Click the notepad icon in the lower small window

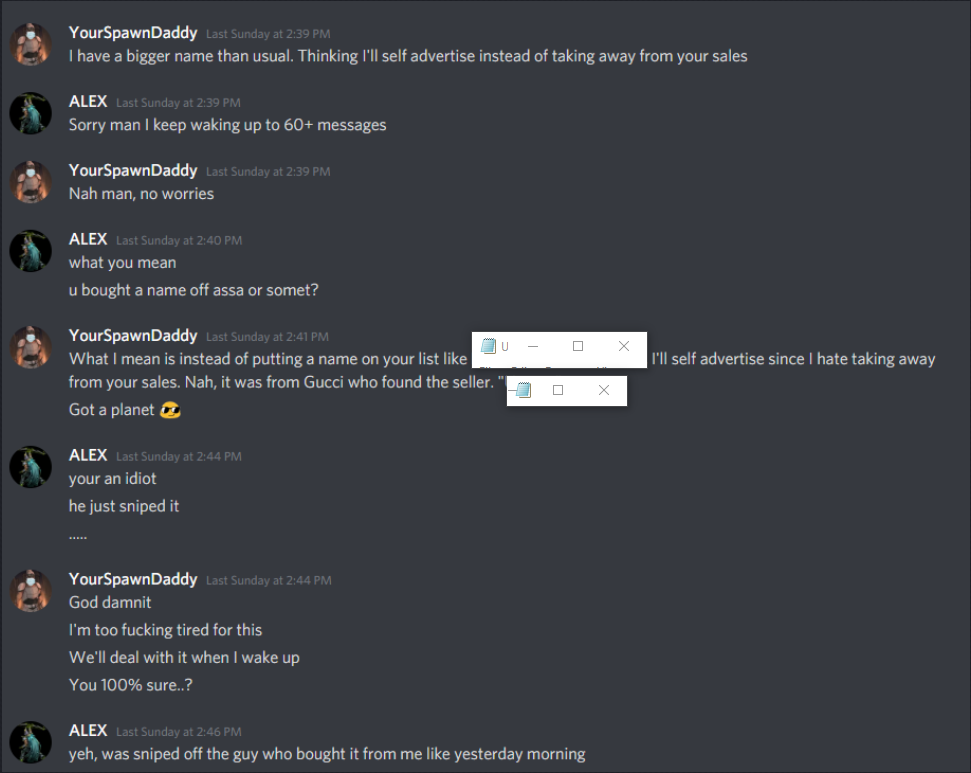tap(524, 390)
